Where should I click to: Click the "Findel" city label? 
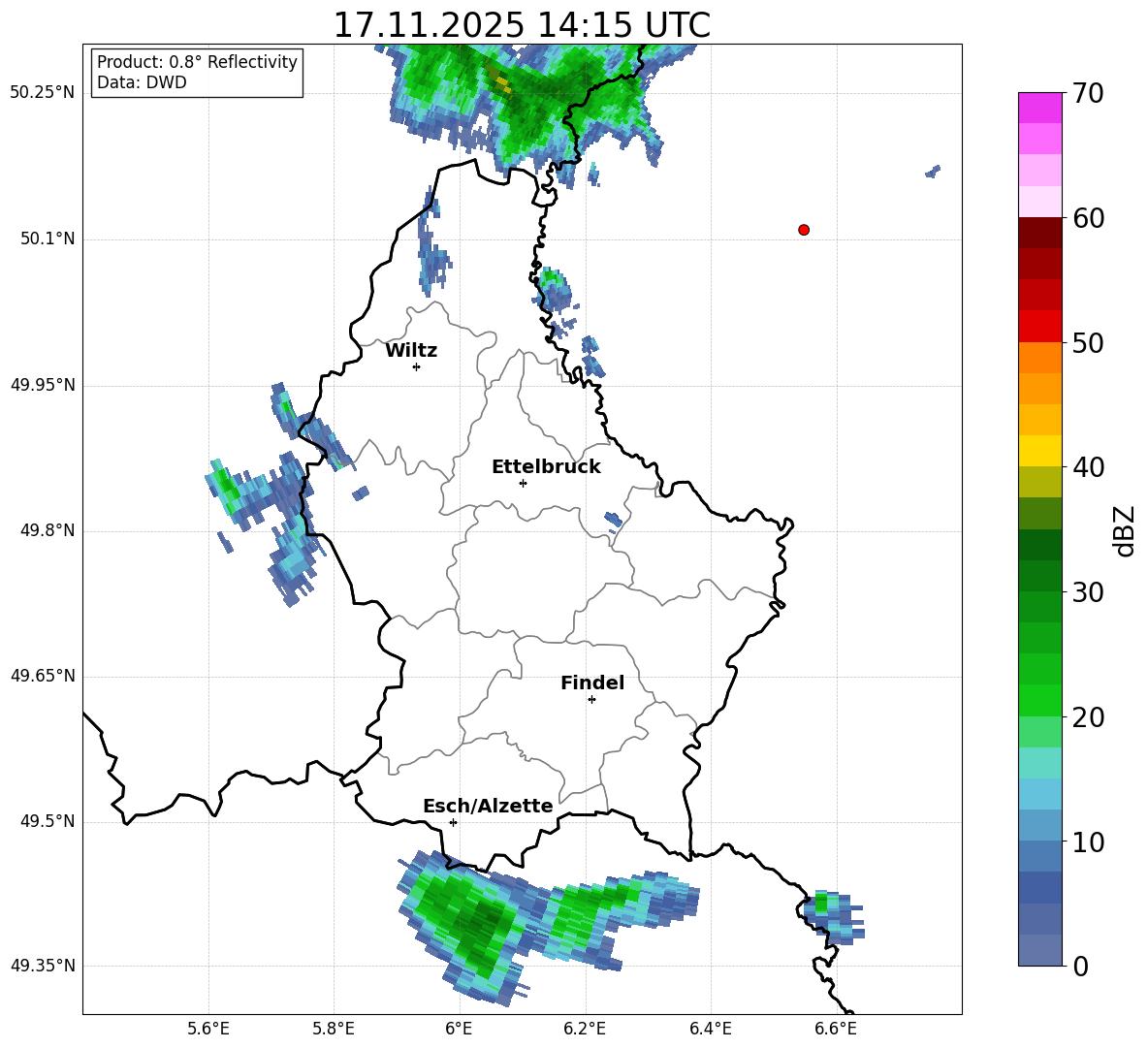pos(592,683)
